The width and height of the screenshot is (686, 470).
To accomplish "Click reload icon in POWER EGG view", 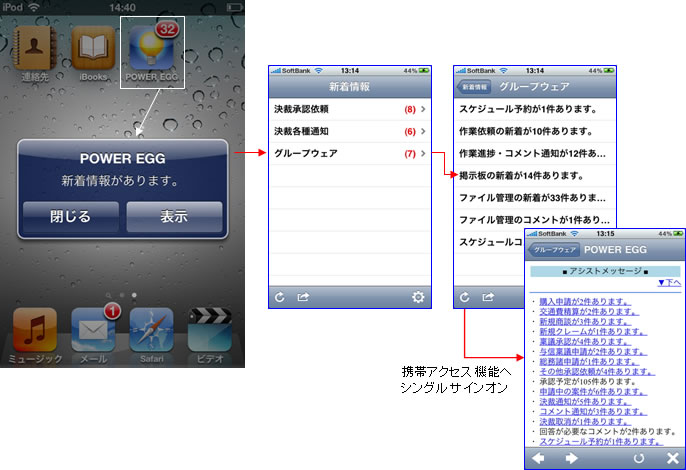I will tap(639, 458).
